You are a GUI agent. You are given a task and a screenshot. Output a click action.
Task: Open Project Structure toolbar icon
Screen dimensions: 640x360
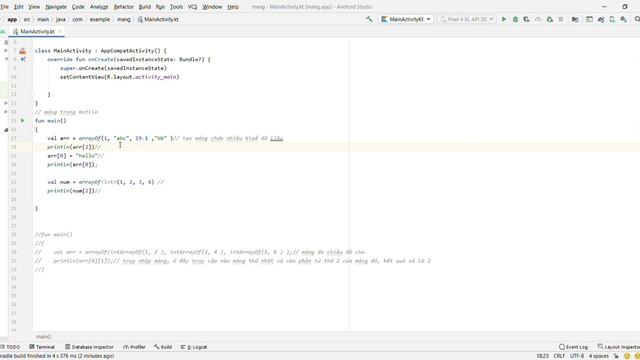pyautogui.click(x=575, y=19)
